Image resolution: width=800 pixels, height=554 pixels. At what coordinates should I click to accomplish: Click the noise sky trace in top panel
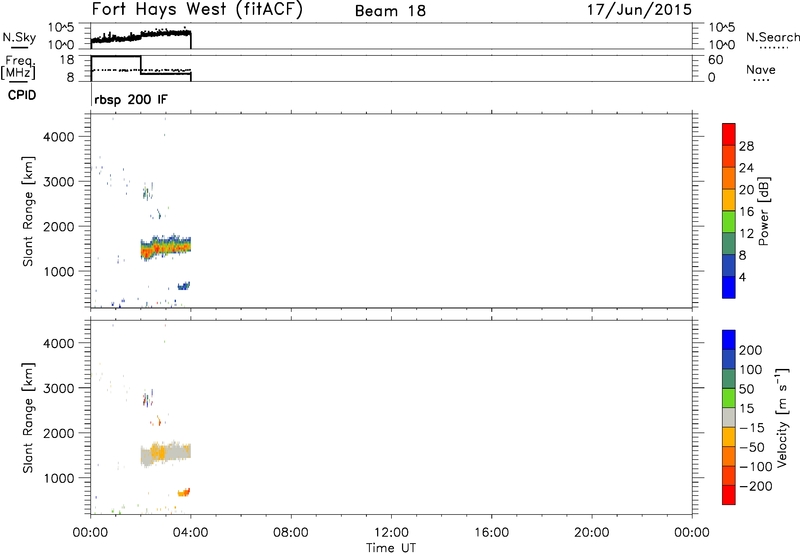(x=141, y=36)
